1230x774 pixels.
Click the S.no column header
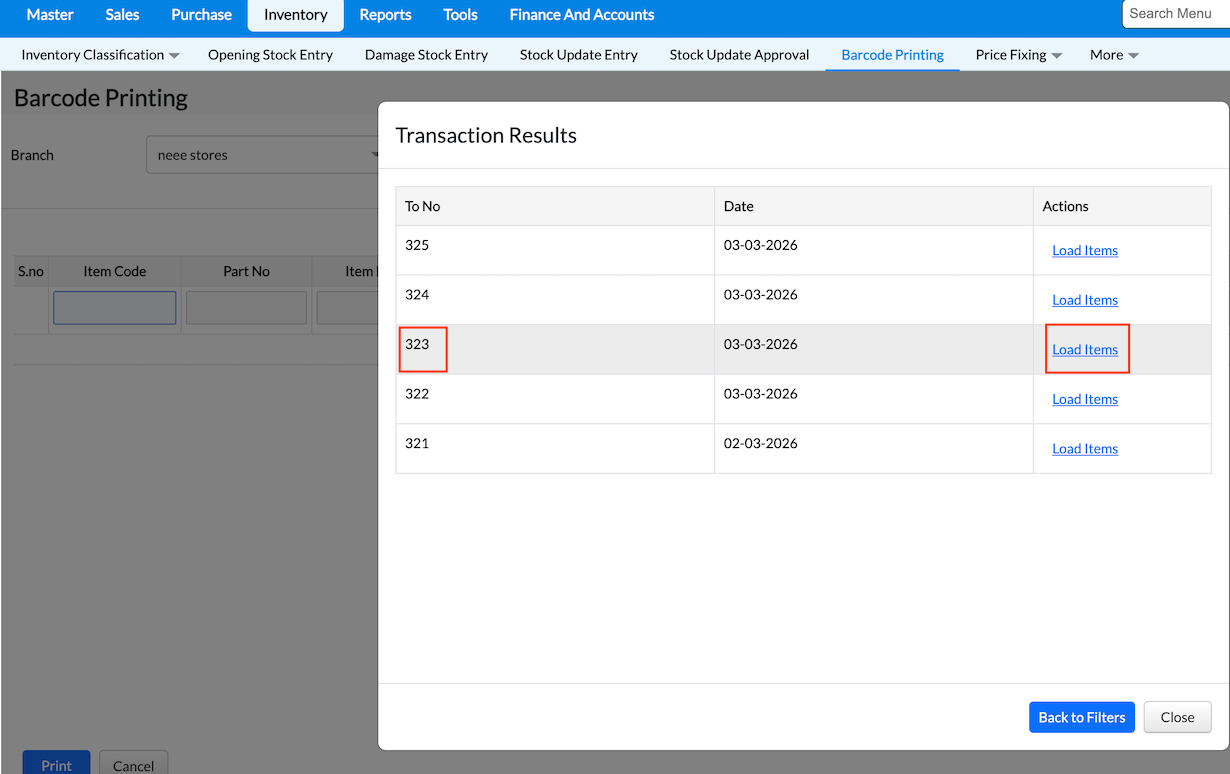(x=31, y=271)
